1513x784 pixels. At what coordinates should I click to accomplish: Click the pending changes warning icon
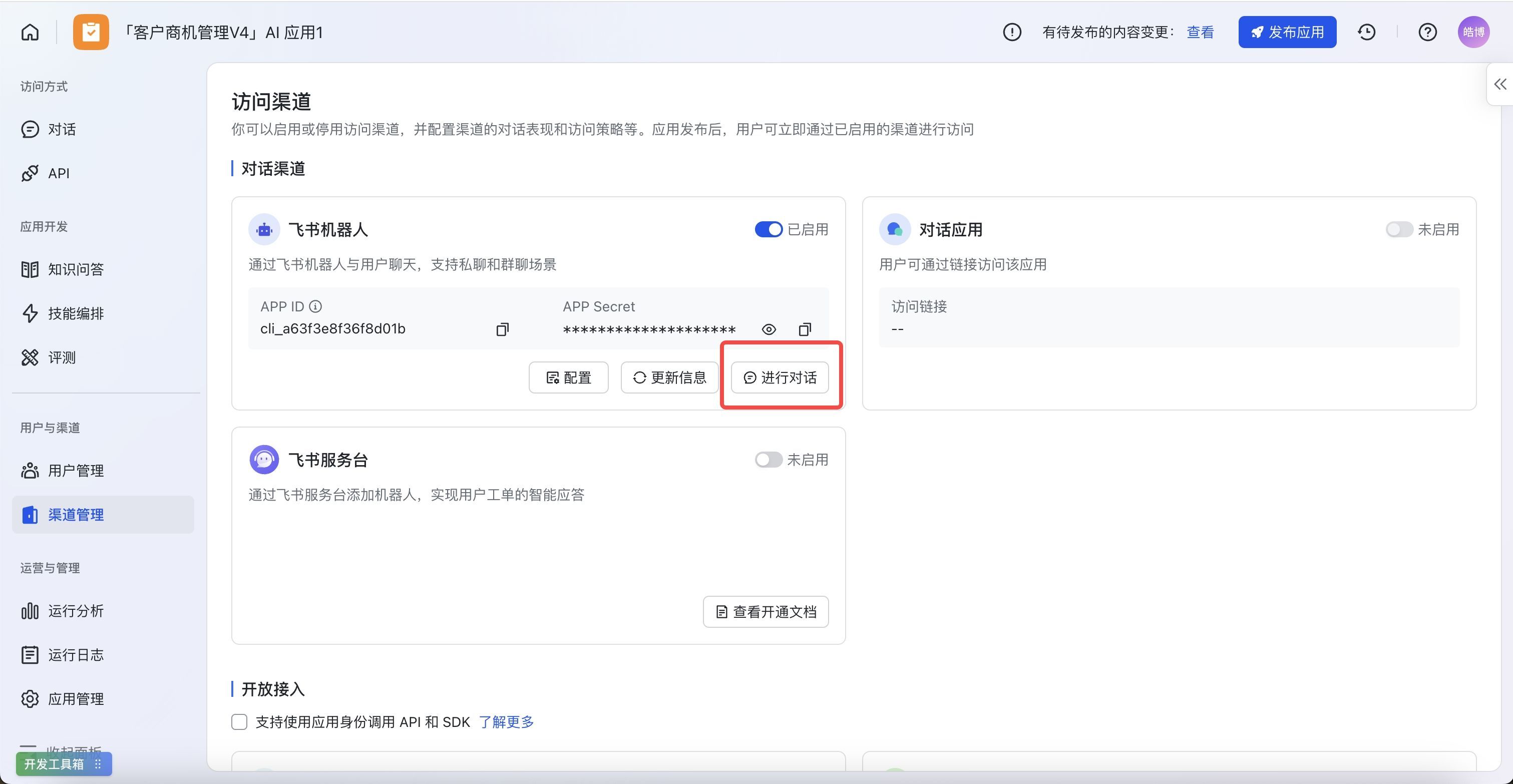click(1011, 32)
